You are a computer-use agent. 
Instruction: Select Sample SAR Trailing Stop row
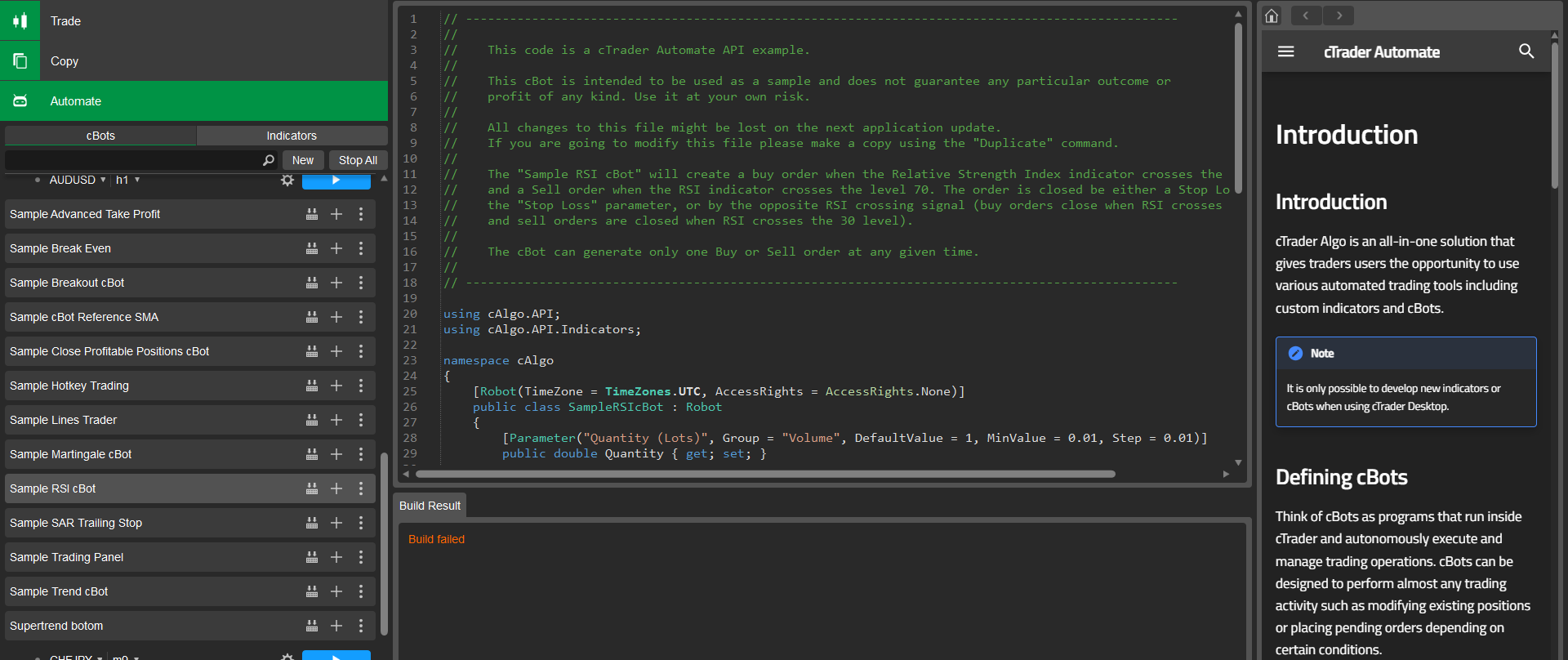pos(190,523)
